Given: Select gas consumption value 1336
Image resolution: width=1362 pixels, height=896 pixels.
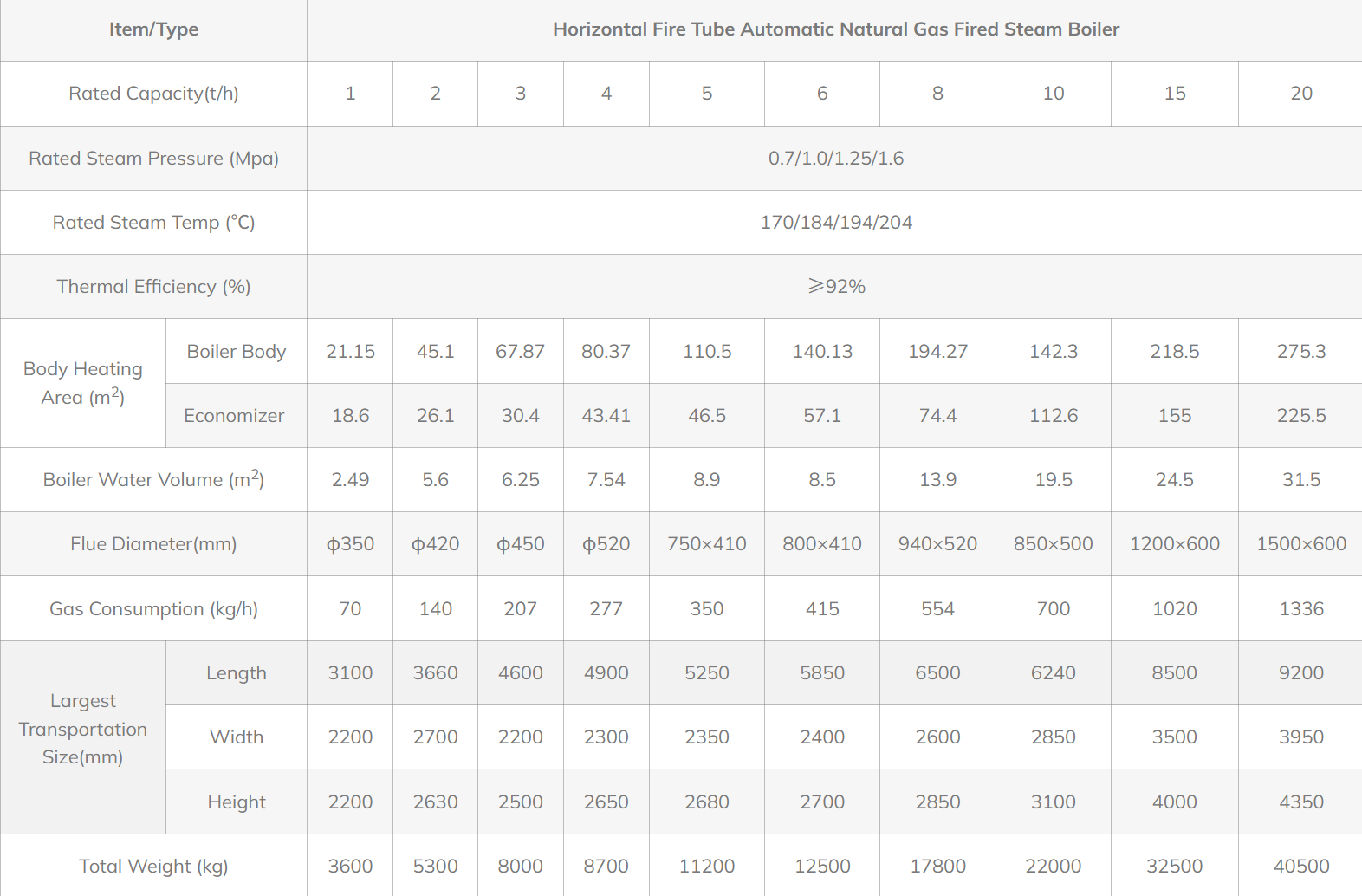Looking at the screenshot, I should (1300, 609).
